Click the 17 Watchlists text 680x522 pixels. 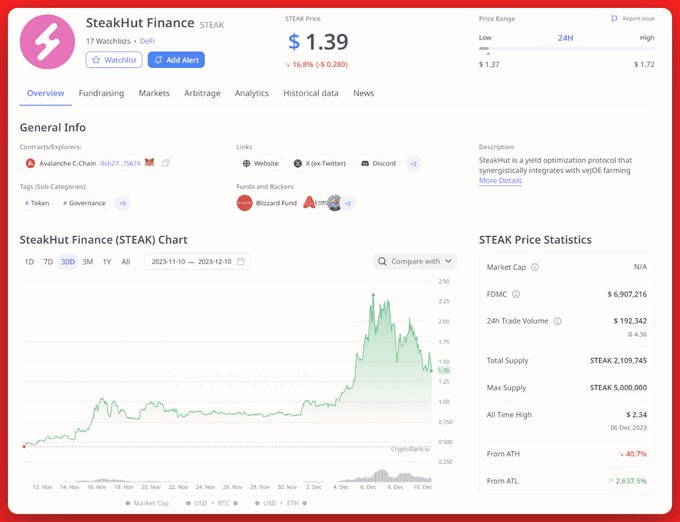(x=108, y=41)
